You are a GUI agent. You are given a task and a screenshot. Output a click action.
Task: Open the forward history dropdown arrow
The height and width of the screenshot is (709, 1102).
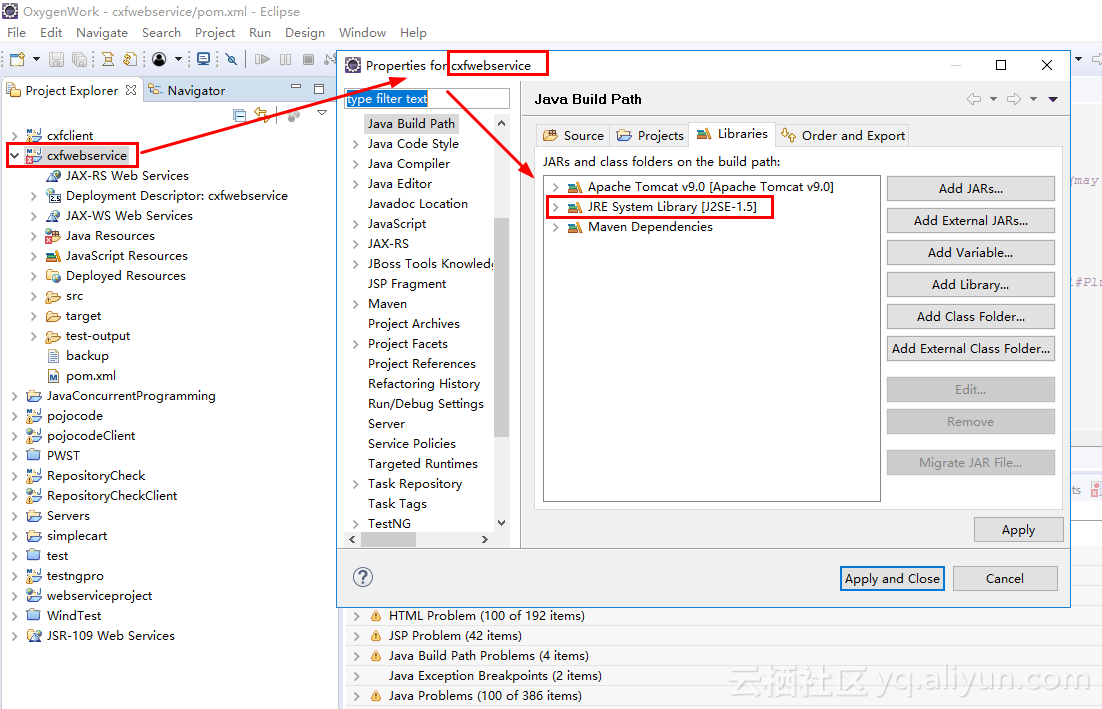point(1033,99)
